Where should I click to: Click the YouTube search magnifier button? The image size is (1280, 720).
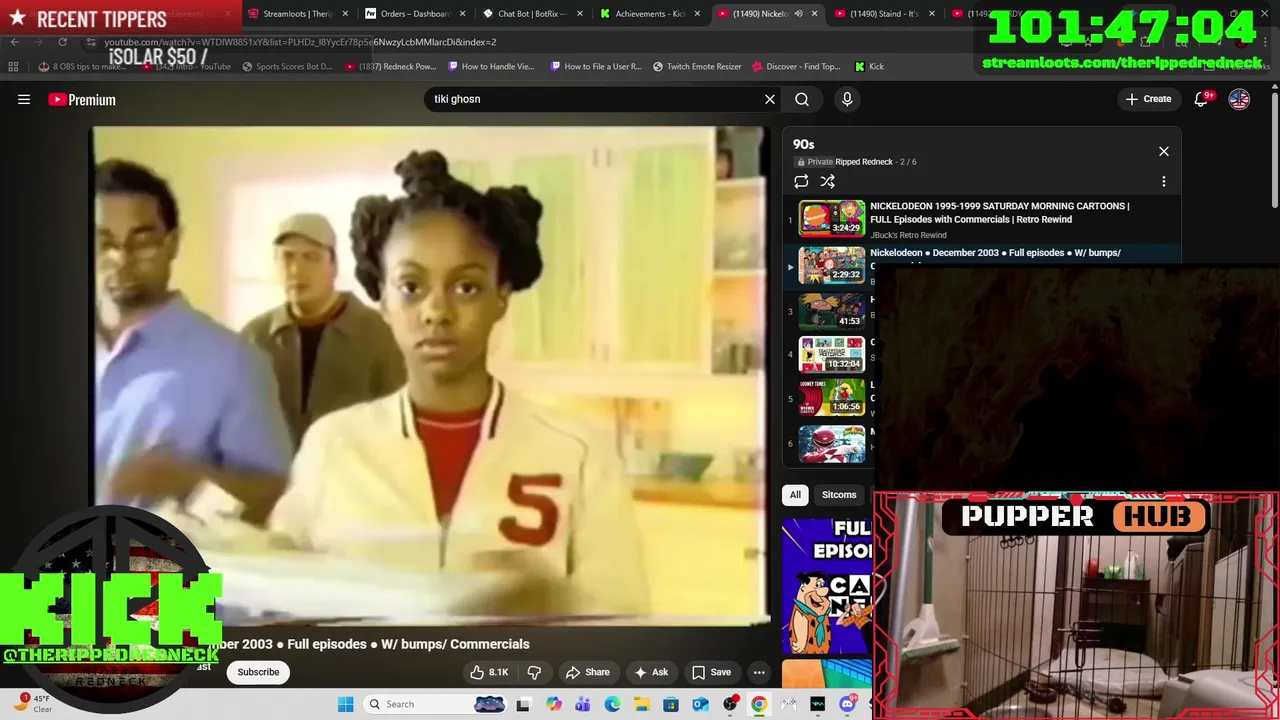[x=802, y=99]
